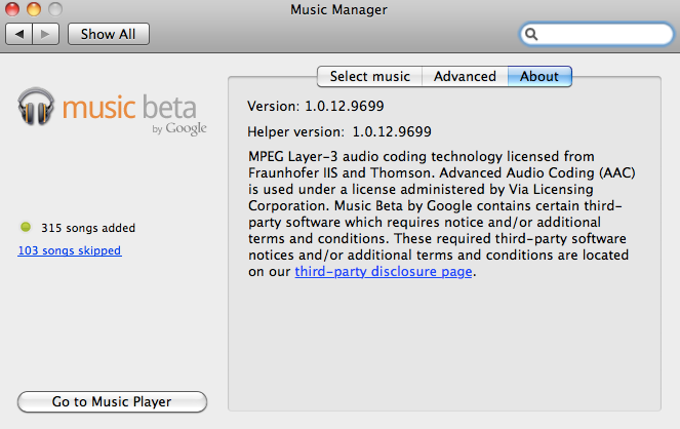Switch to the Select music tab
The width and height of the screenshot is (680, 429).
[369, 76]
